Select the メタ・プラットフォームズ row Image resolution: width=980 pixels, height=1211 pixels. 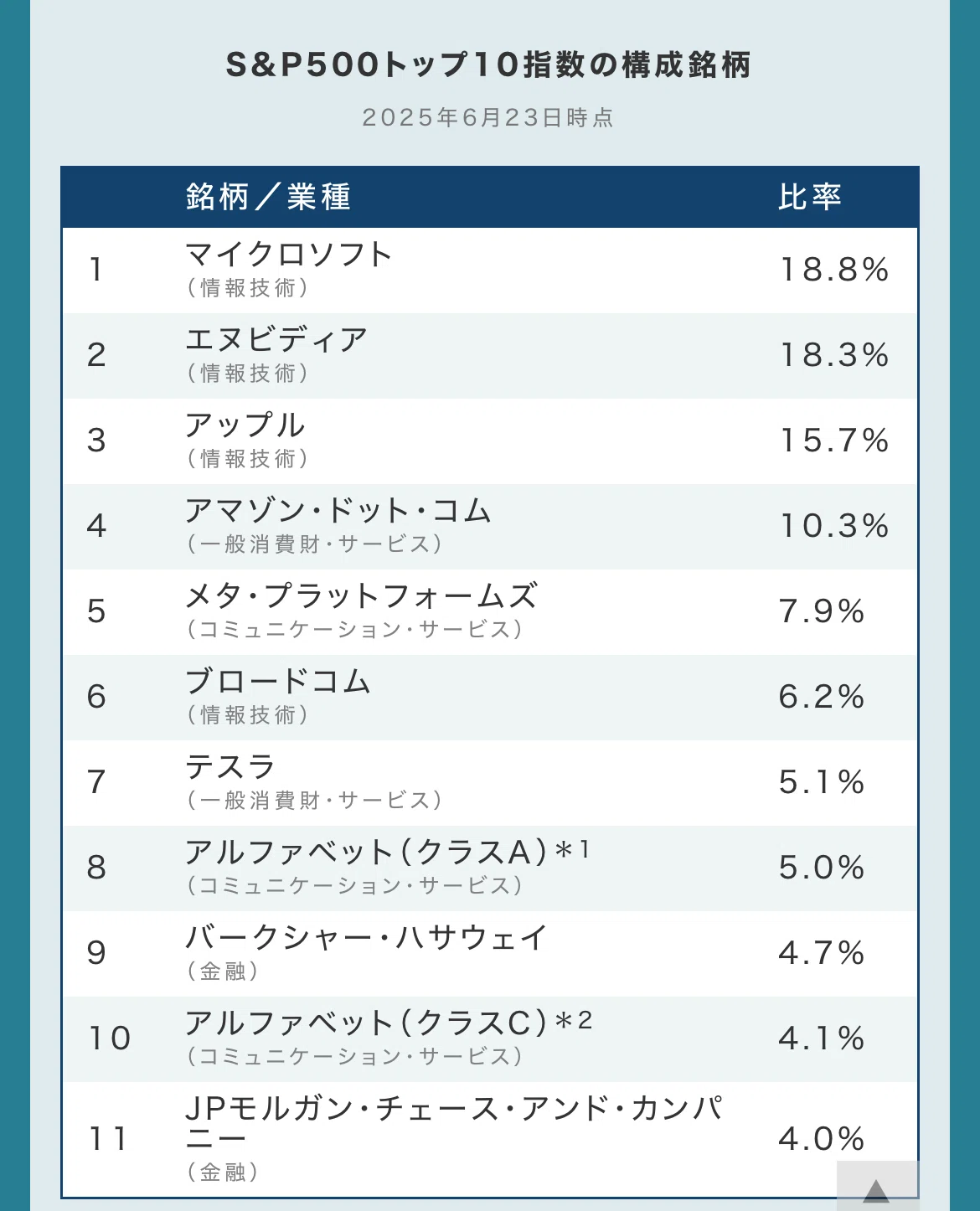click(x=490, y=612)
